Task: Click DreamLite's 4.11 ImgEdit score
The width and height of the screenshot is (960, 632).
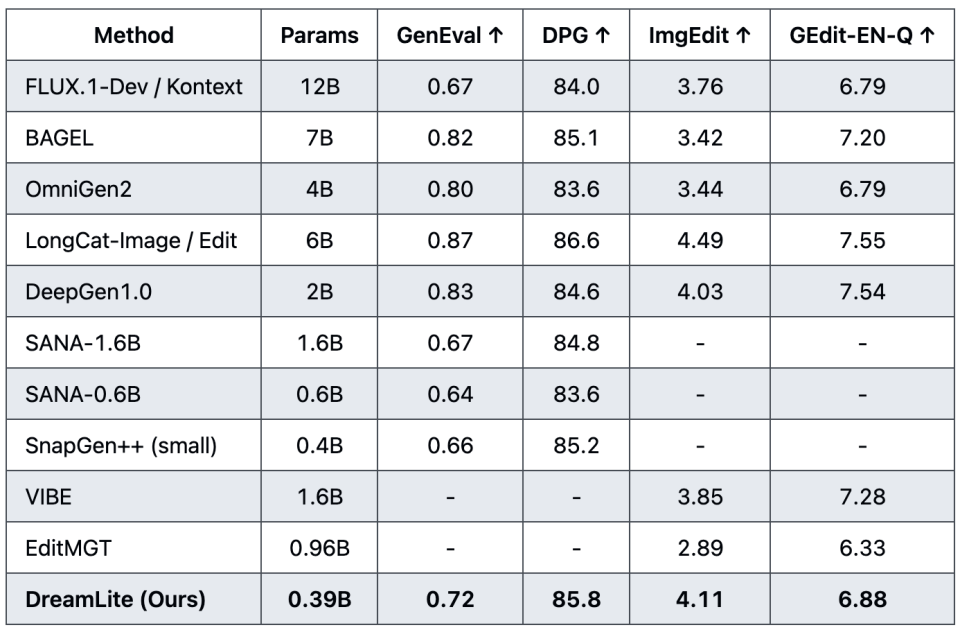Action: 700,599
